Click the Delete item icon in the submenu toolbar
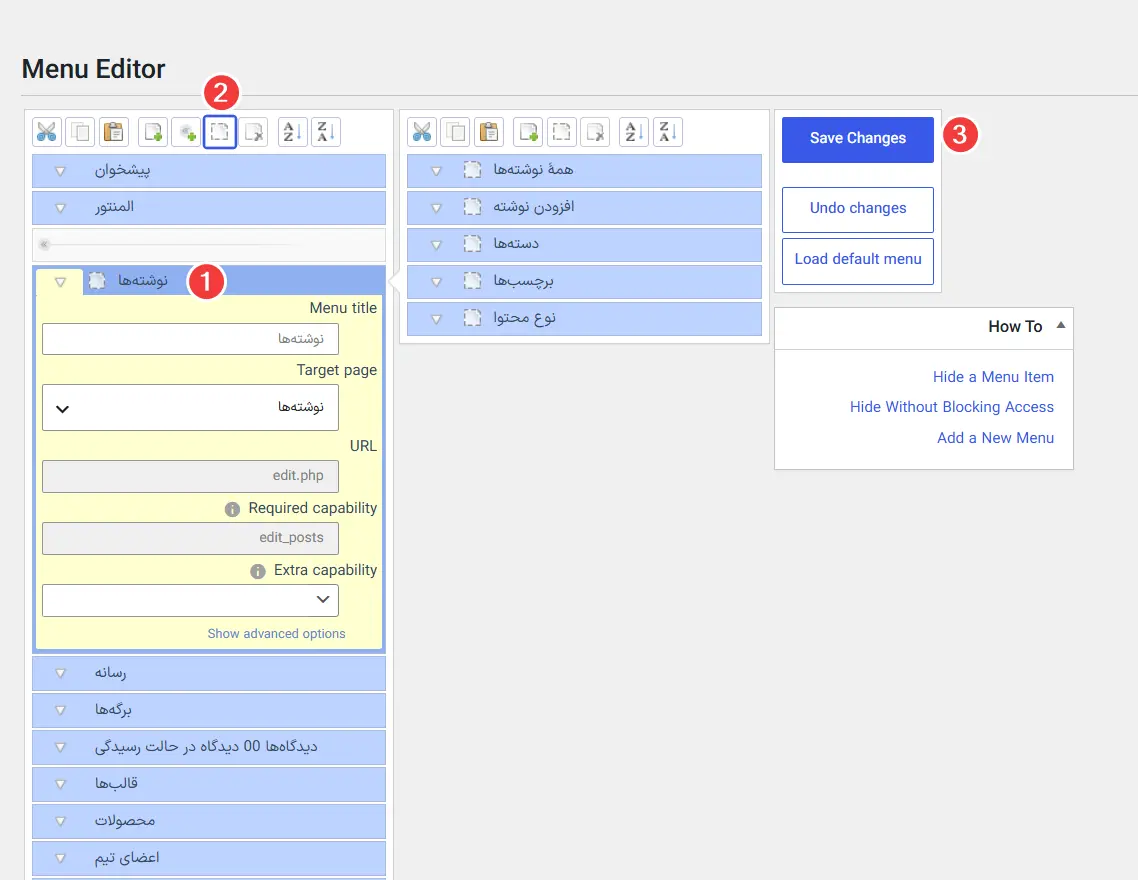Image resolution: width=1138 pixels, height=880 pixels. click(x=595, y=132)
